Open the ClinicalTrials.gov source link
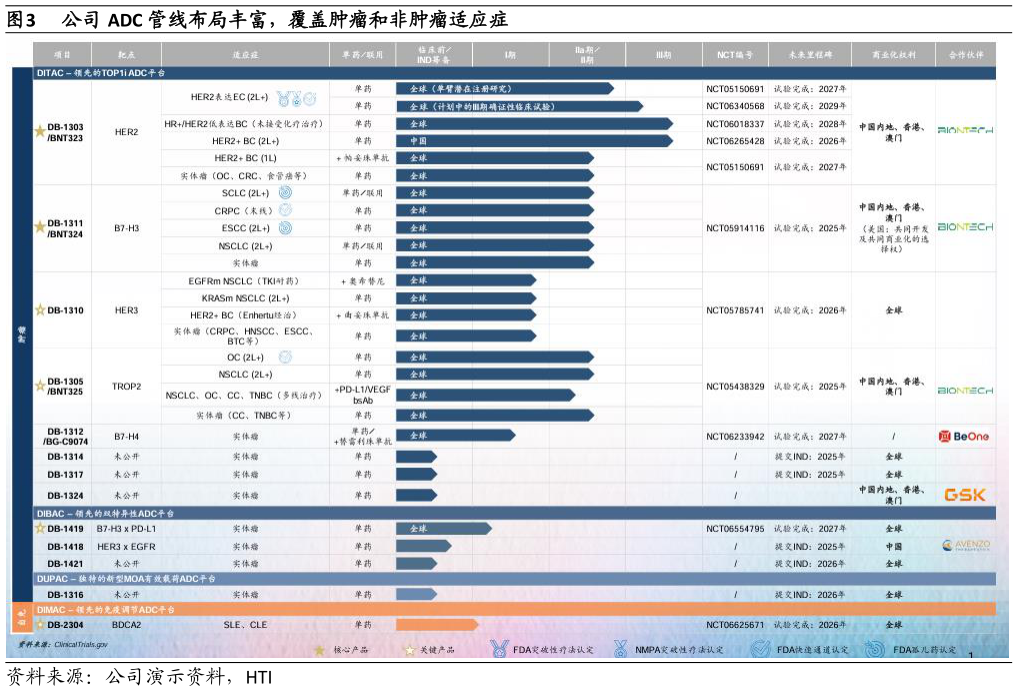 click(80, 645)
